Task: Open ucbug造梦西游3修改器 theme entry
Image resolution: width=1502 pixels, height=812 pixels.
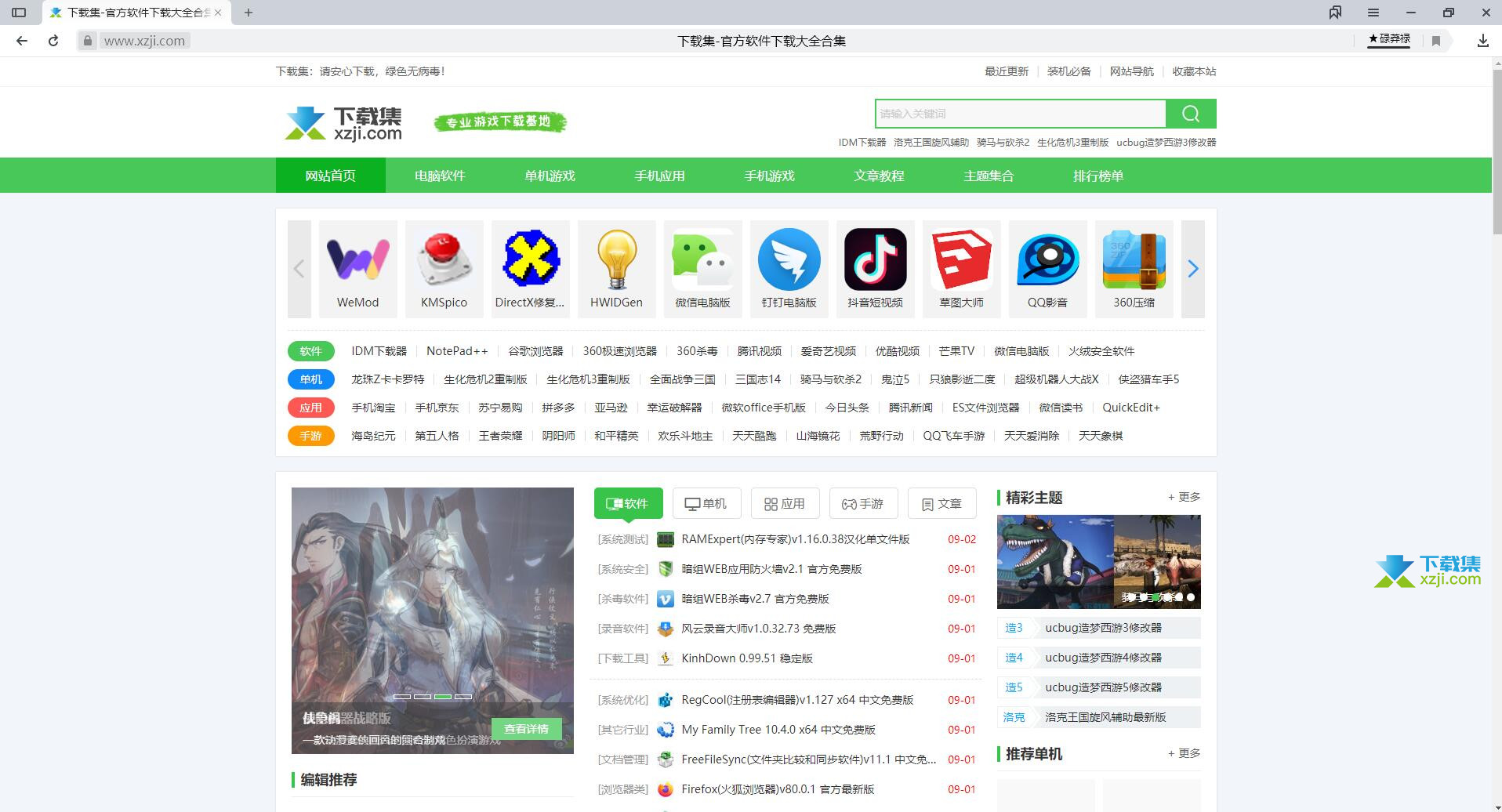Action: click(x=1099, y=628)
